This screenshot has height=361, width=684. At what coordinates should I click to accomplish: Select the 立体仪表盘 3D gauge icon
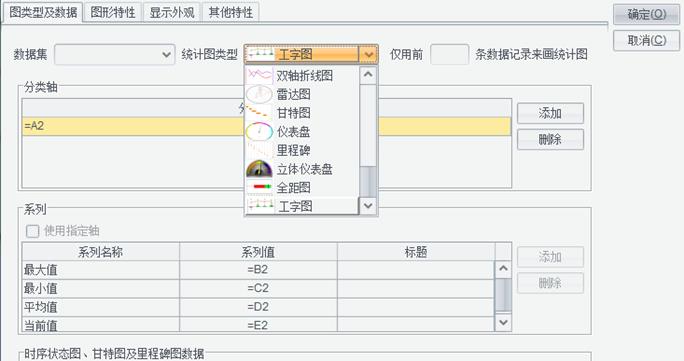[260, 169]
